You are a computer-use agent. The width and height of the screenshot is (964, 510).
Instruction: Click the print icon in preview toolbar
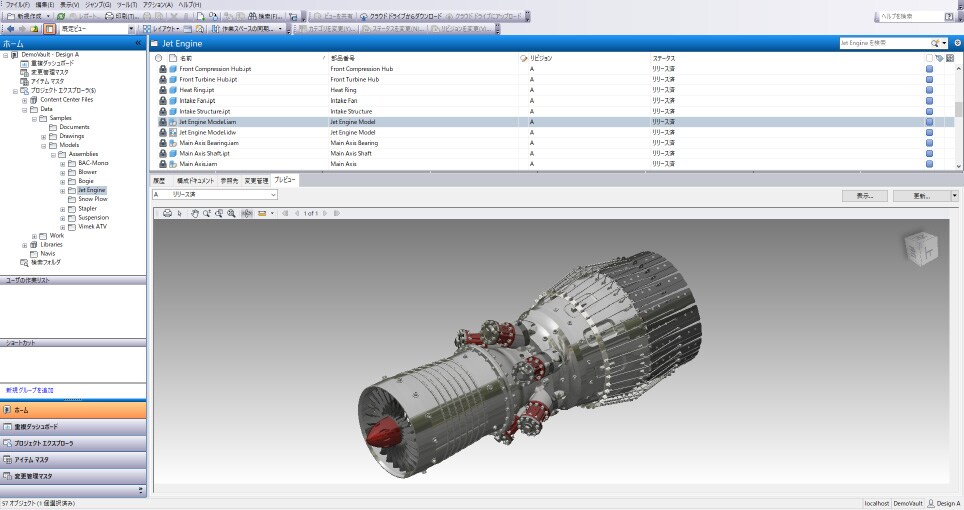click(x=168, y=213)
